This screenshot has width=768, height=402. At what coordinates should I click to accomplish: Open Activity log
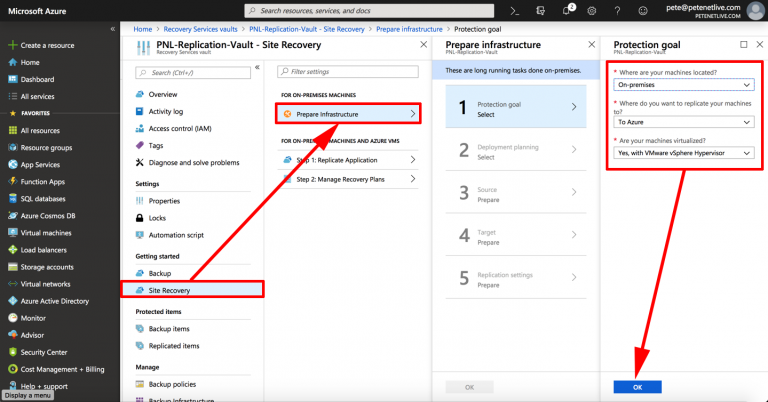(x=166, y=111)
